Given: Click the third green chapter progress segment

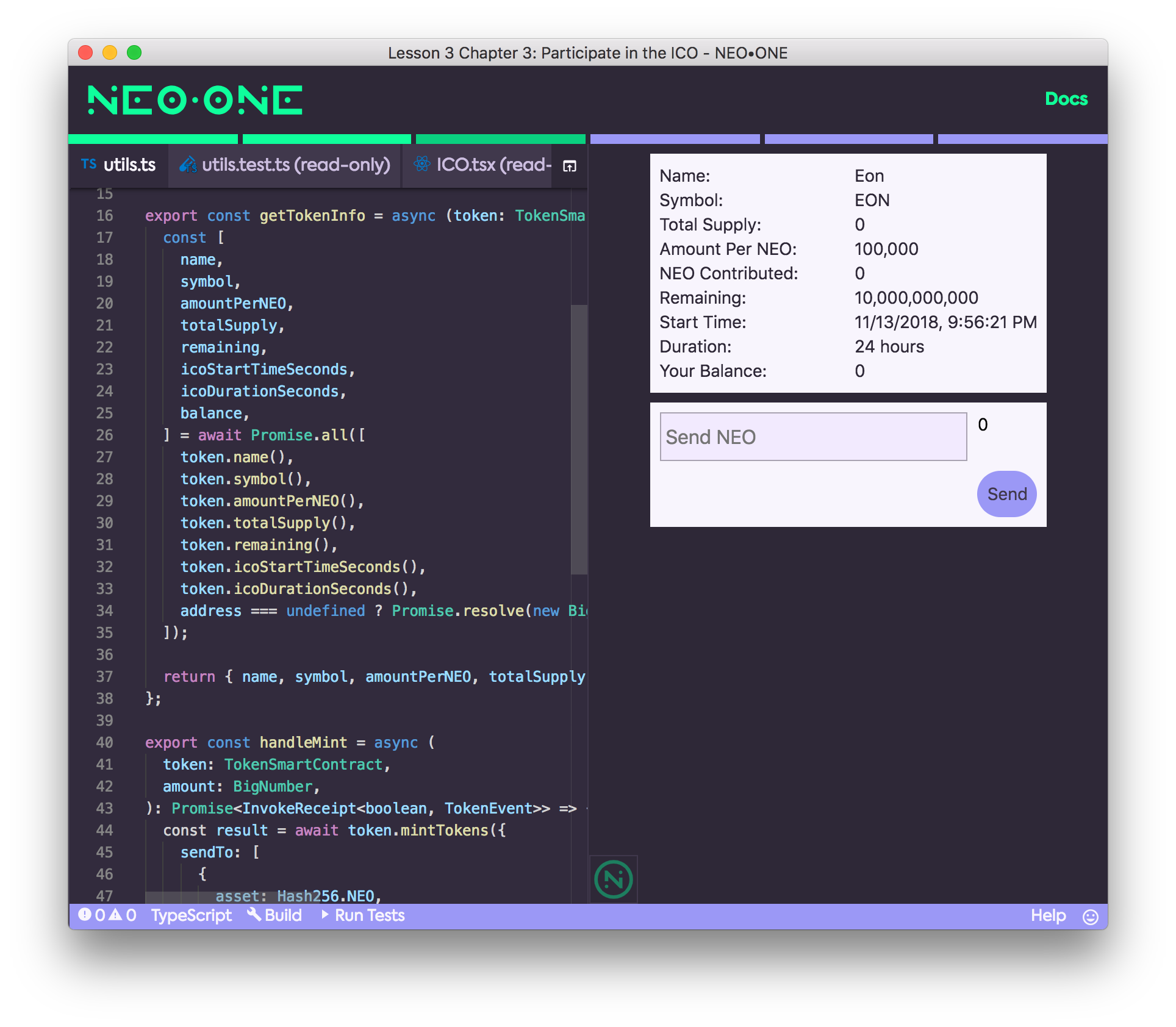Looking at the screenshot, I should (x=501, y=139).
